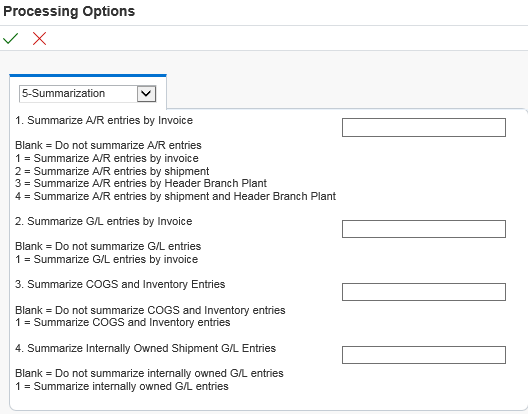Image resolution: width=528 pixels, height=414 pixels.
Task: Click '3 = Summarize A/R entries by Header Branch Plant'
Action: pos(141,183)
